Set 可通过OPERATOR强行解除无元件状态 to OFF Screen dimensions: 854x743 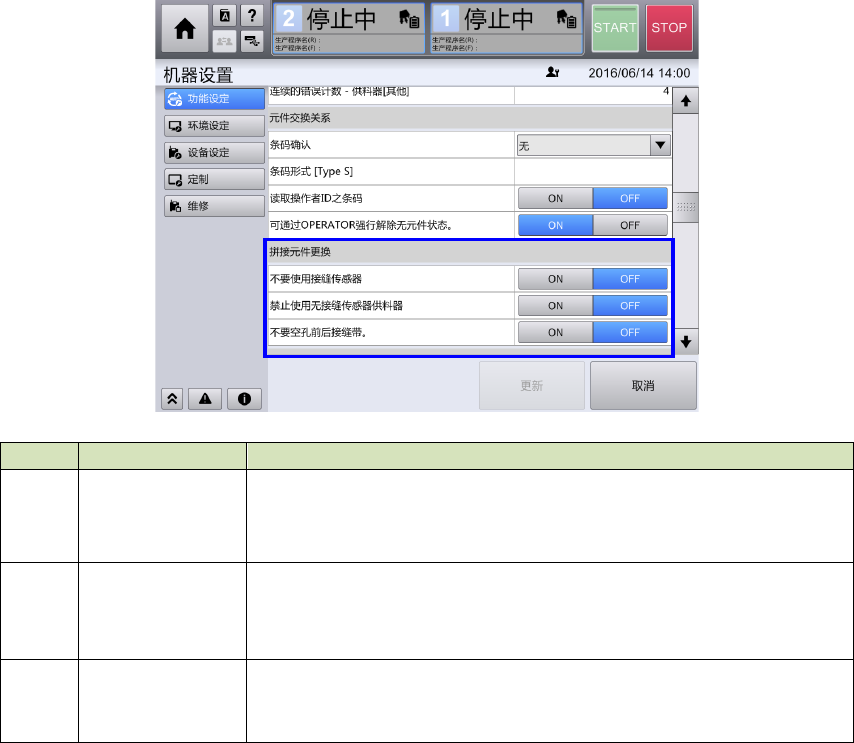[630, 225]
